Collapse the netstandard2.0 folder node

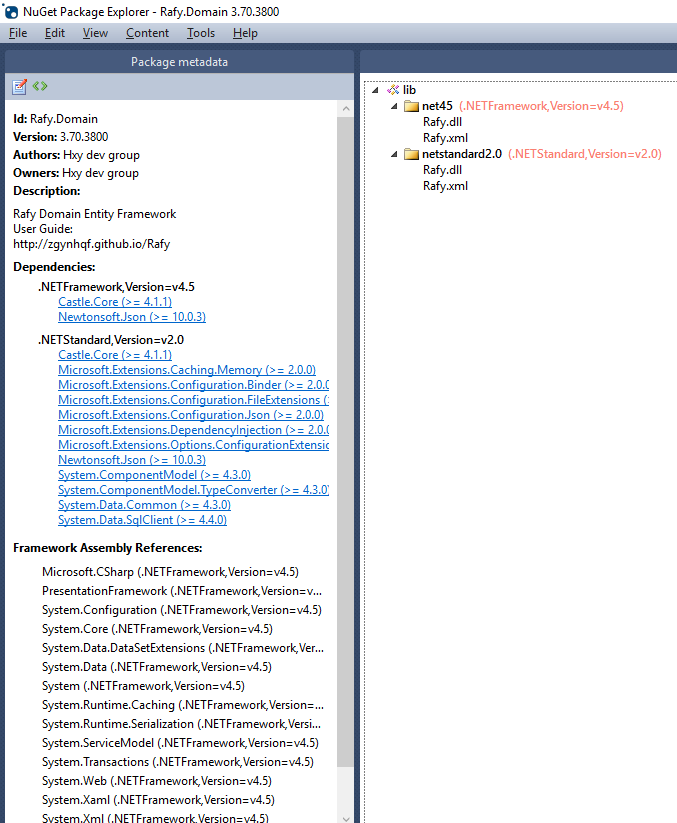[x=394, y=154]
